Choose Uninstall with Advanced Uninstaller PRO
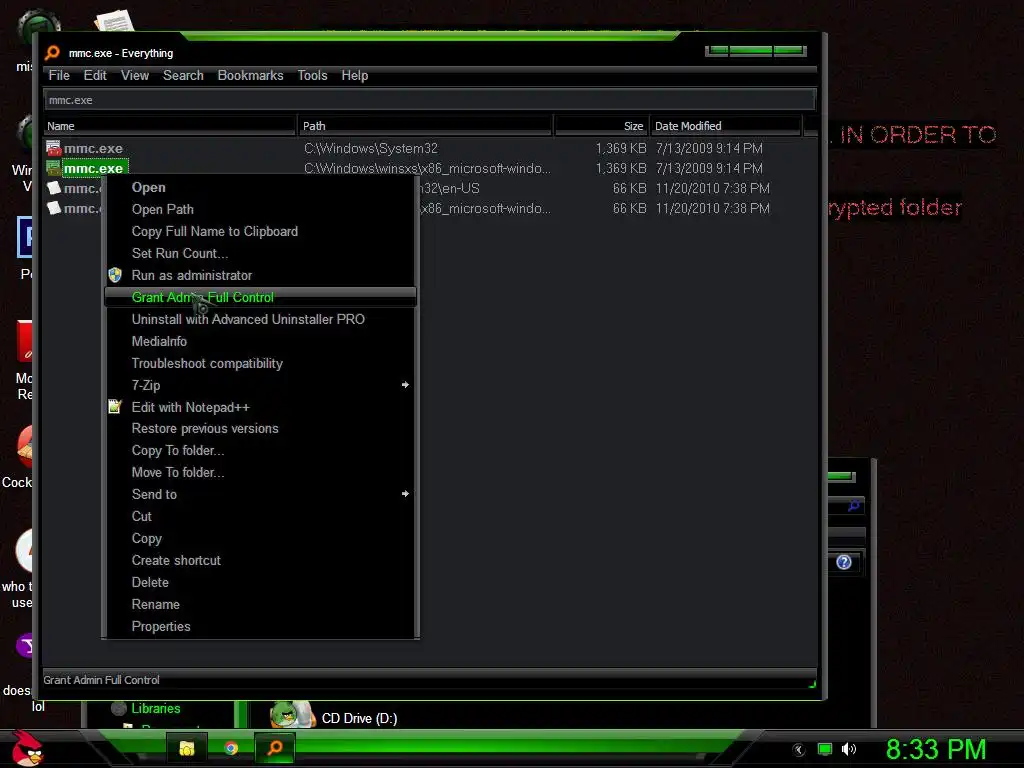 pyautogui.click(x=260, y=319)
